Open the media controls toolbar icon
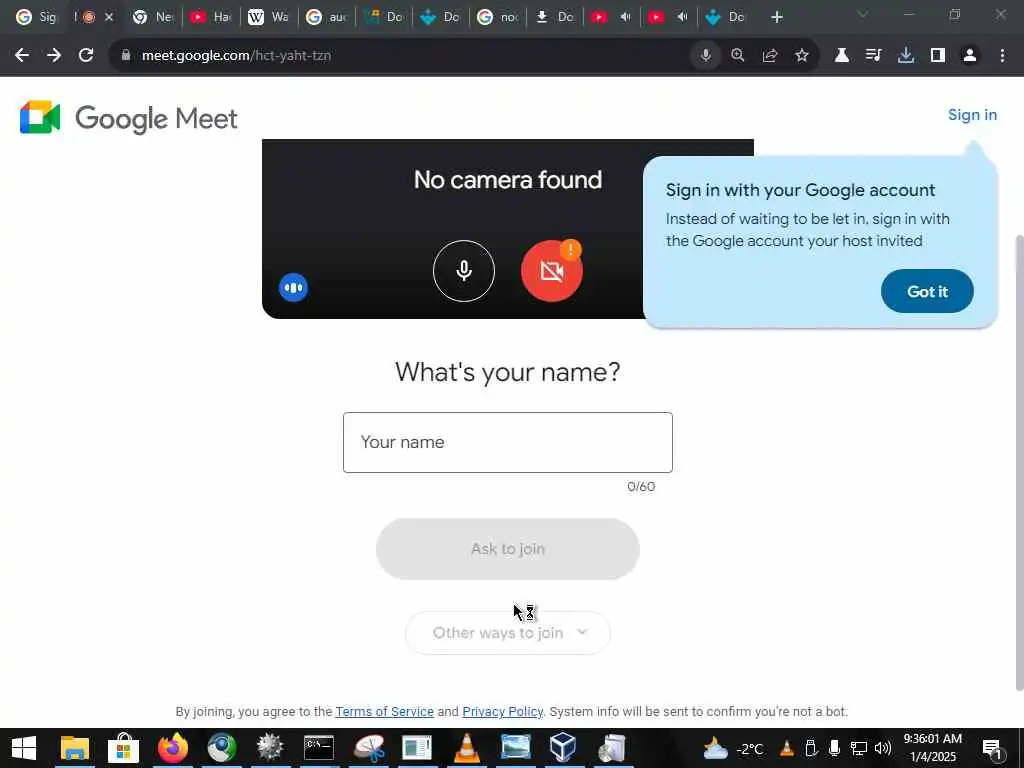This screenshot has height=768, width=1024. click(x=874, y=56)
